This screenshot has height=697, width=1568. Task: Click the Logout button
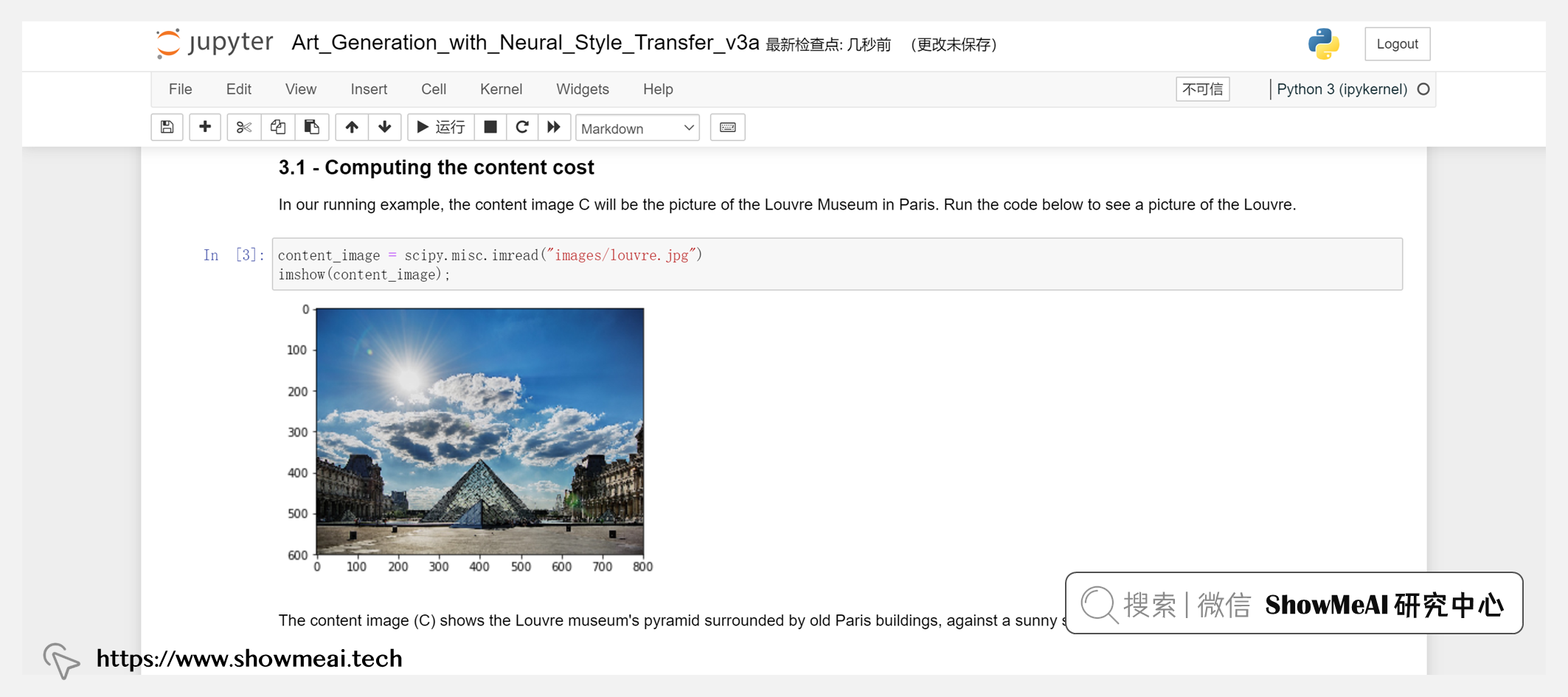pyautogui.click(x=1397, y=44)
